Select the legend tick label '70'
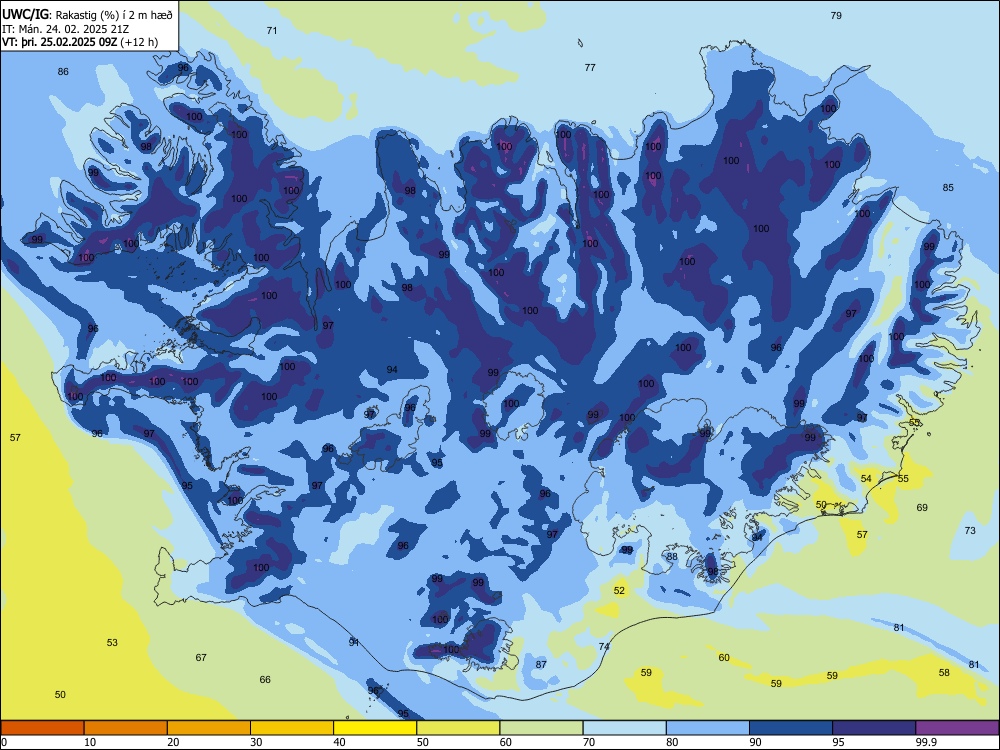This screenshot has width=1000, height=750. coord(589,742)
